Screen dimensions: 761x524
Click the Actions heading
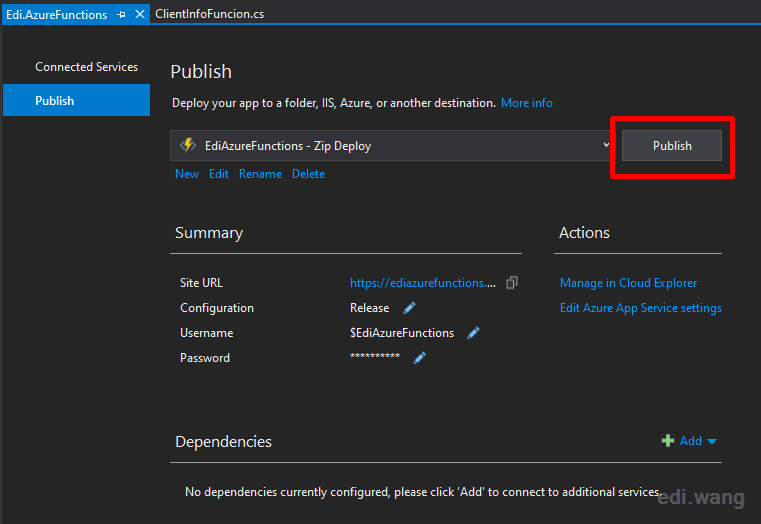[584, 233]
